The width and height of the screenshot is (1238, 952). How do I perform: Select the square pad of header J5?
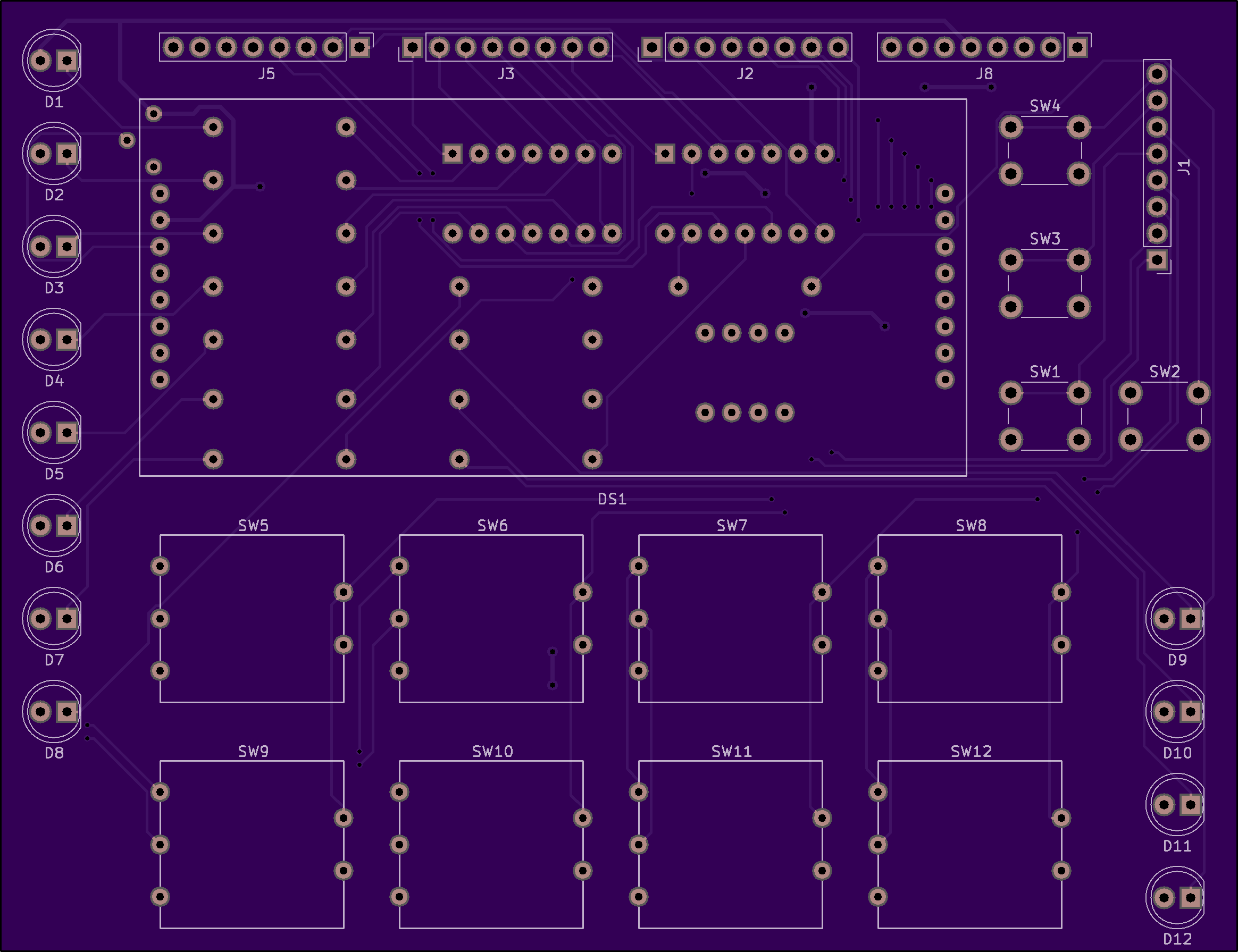pyautogui.click(x=359, y=47)
